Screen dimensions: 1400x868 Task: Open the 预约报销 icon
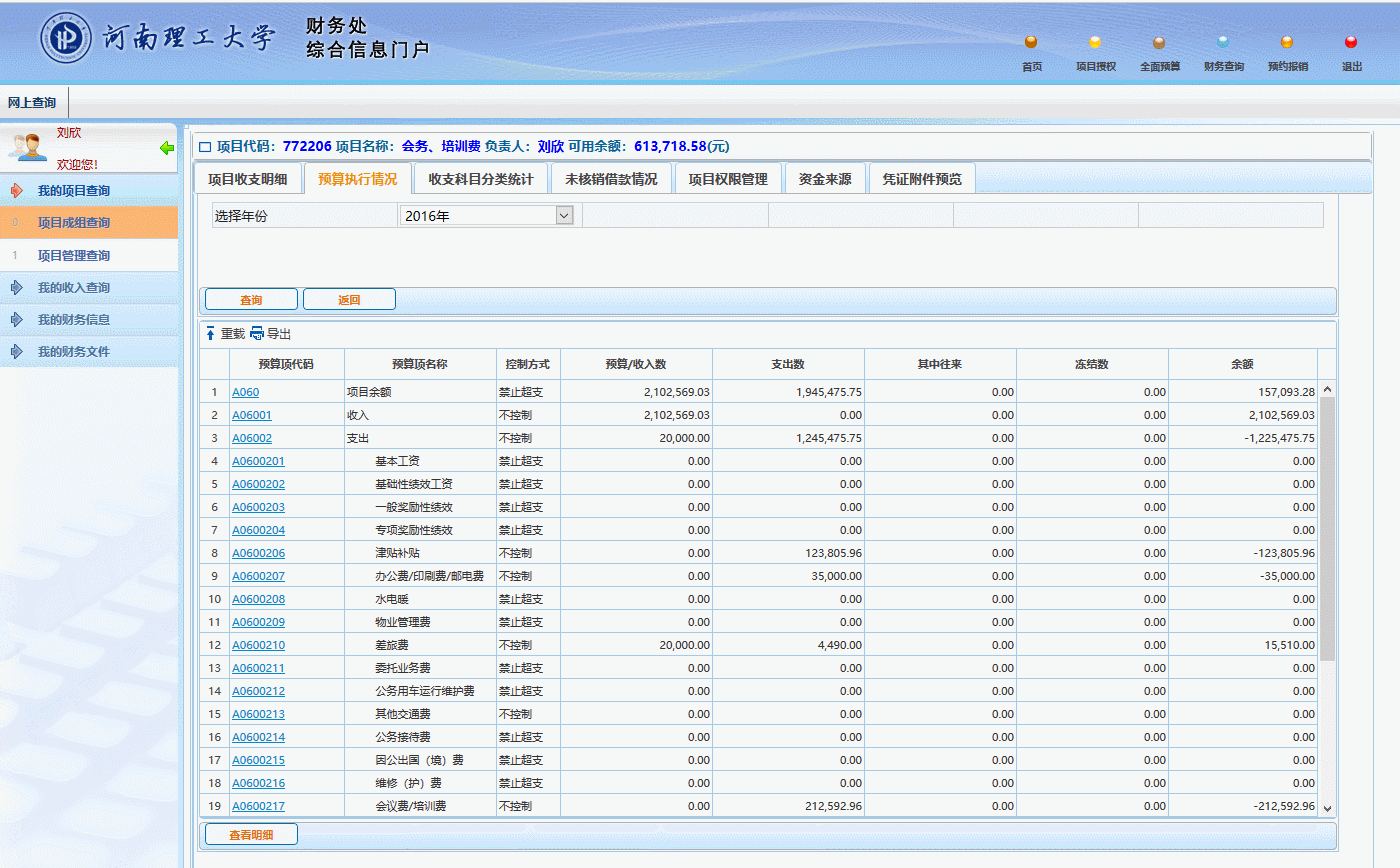point(1287,43)
